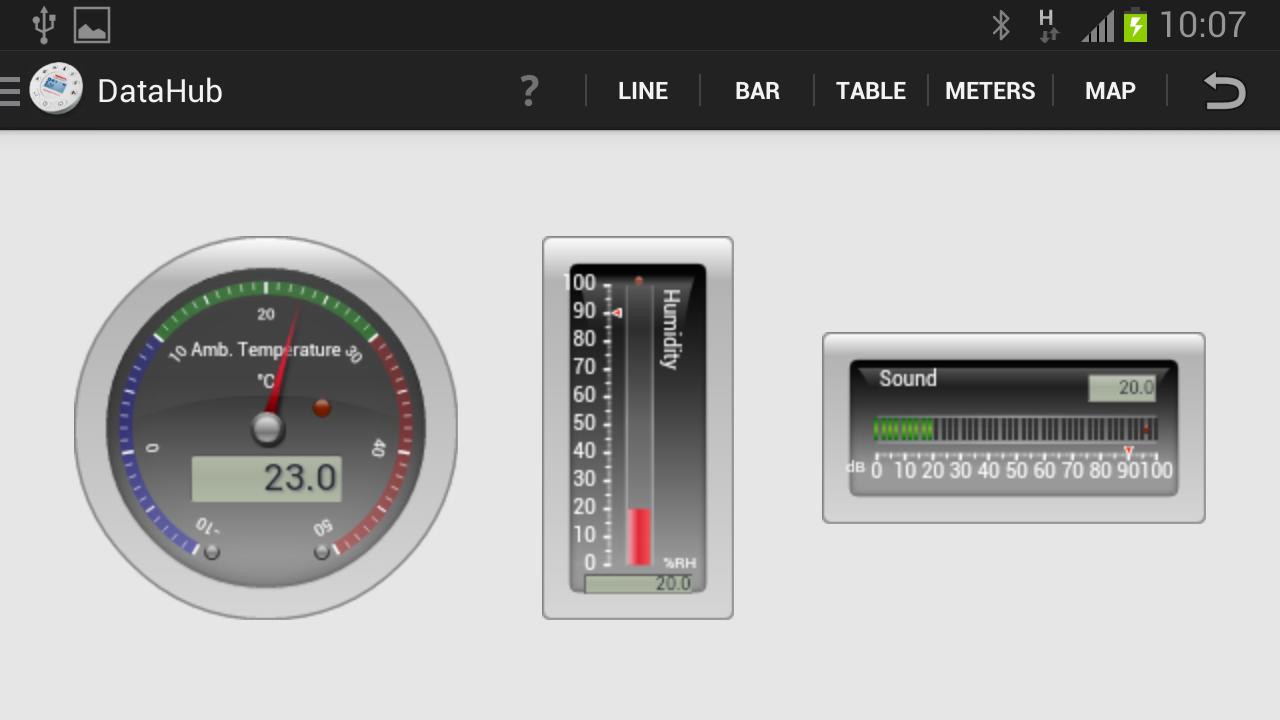Tap the Bluetooth status icon
This screenshot has height=720, width=1280.
[x=1001, y=25]
